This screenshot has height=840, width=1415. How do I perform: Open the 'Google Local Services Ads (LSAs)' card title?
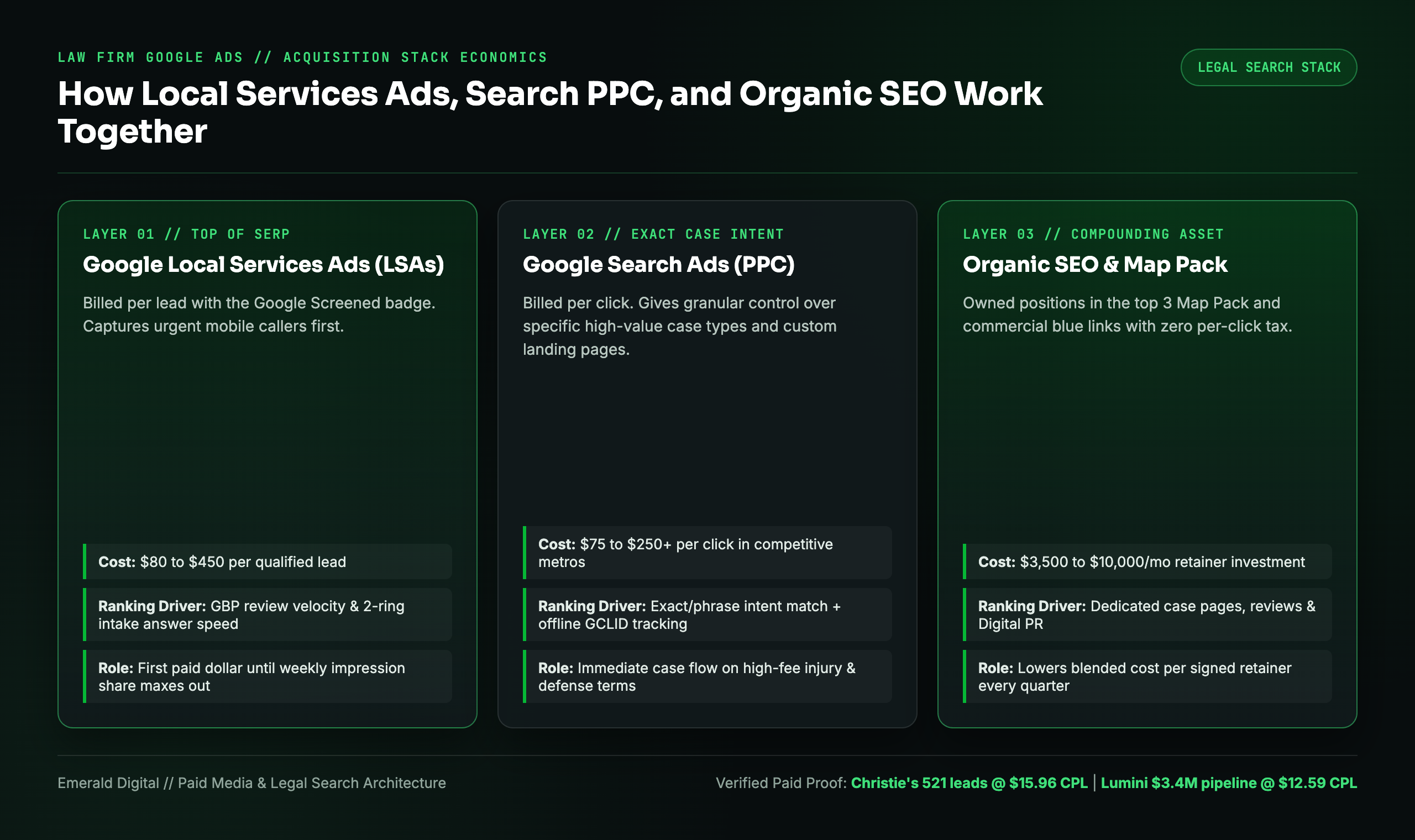click(263, 264)
